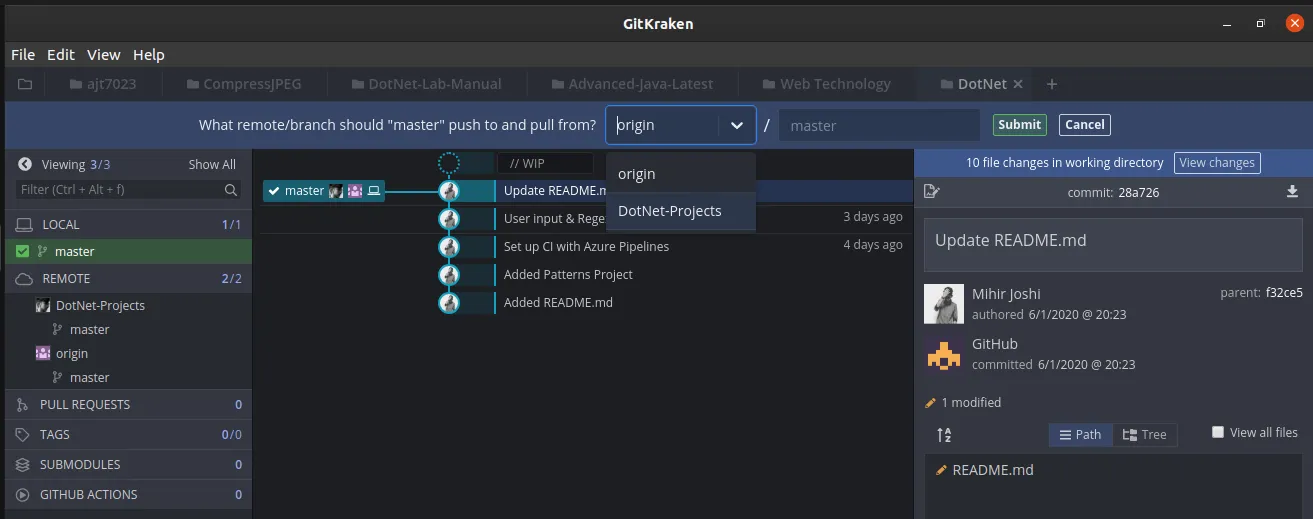The width and height of the screenshot is (1313, 519).
Task: Click the sort files A-Z icon
Action: [x=944, y=435]
